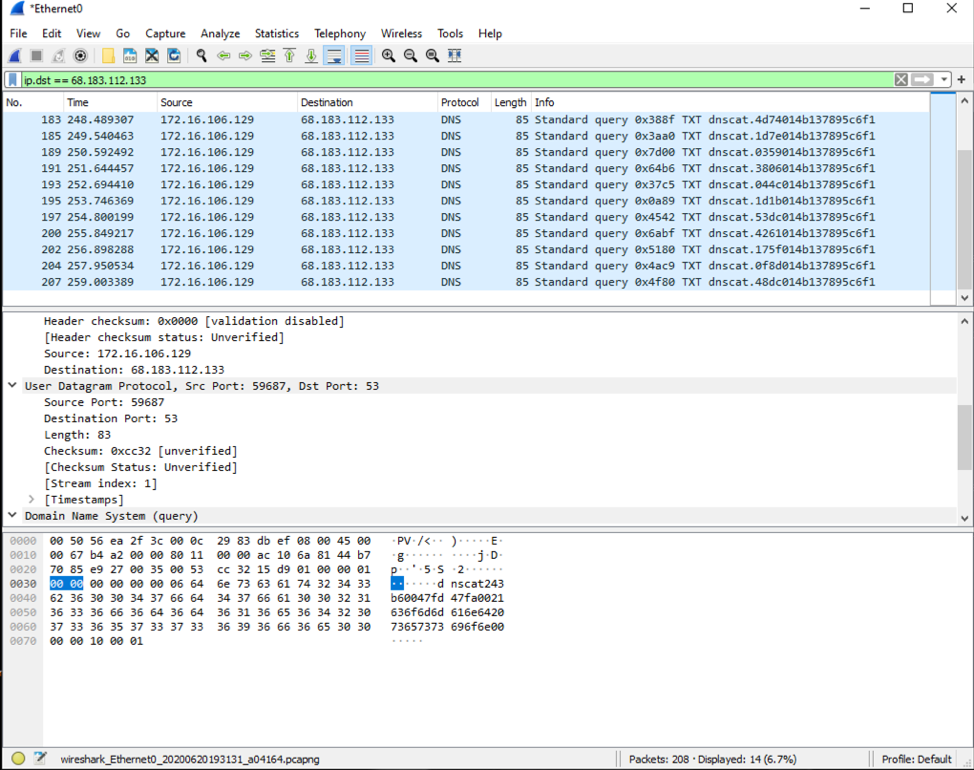This screenshot has height=770, width=974.
Task: Open the Help menu
Action: pyautogui.click(x=490, y=34)
